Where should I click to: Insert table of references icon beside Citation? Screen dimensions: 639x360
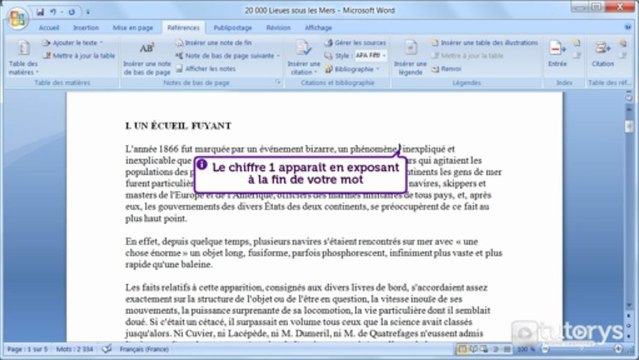623,42
